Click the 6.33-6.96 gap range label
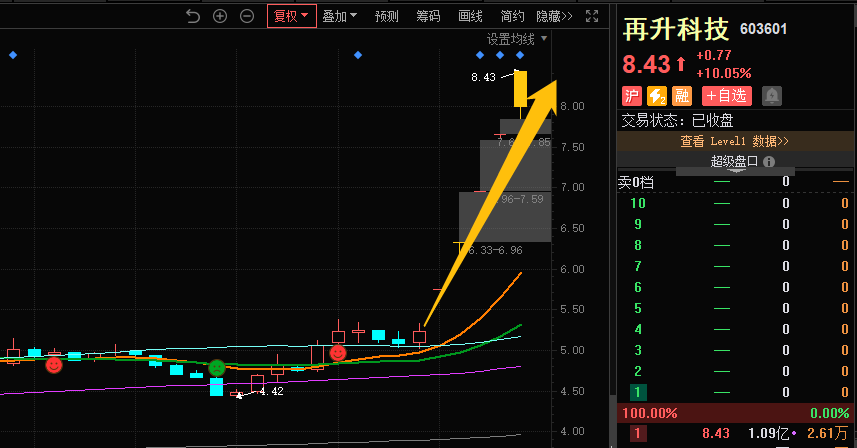The width and height of the screenshot is (857, 448). [x=496, y=250]
